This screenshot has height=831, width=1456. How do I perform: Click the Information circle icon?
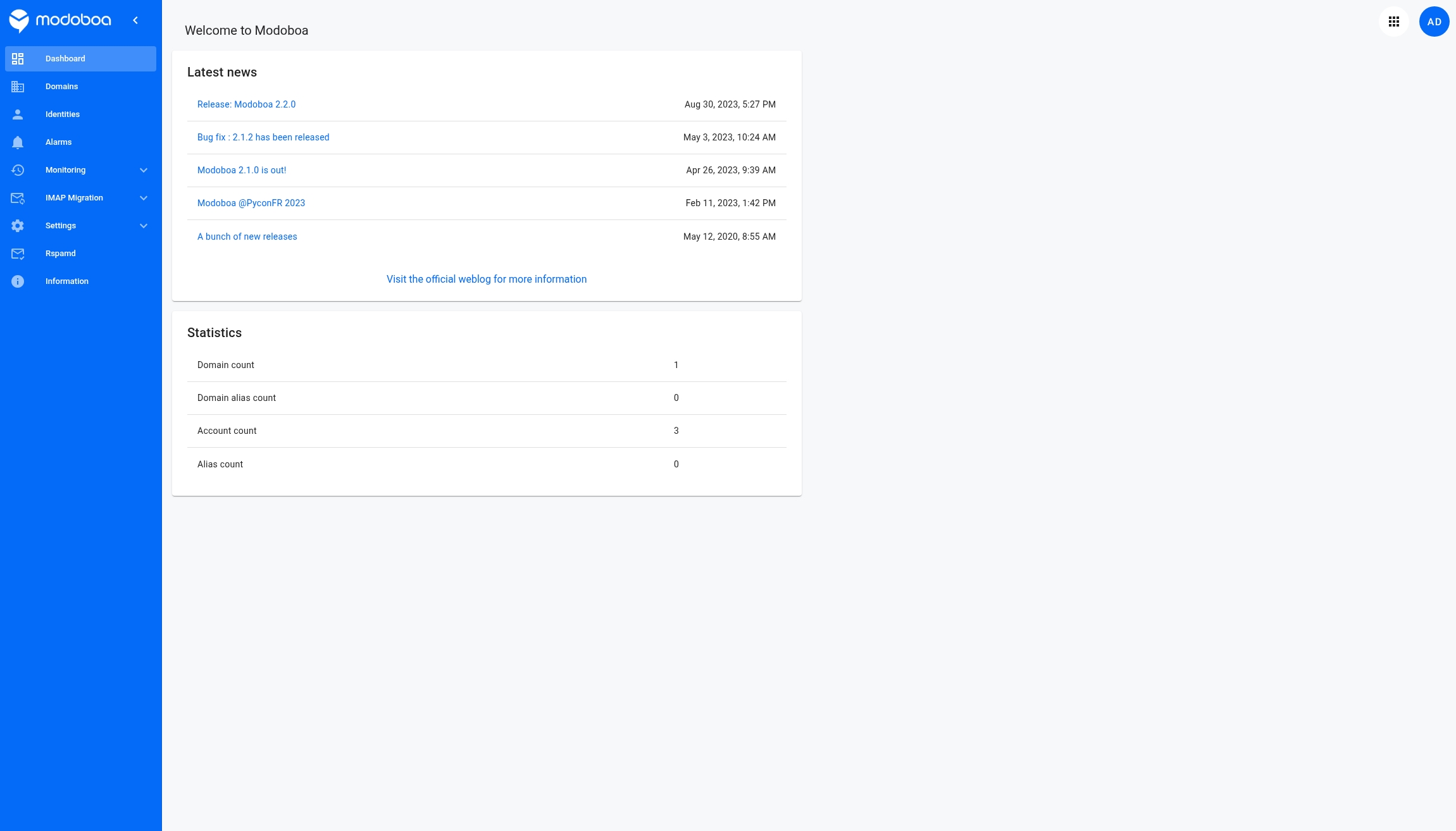coord(18,281)
